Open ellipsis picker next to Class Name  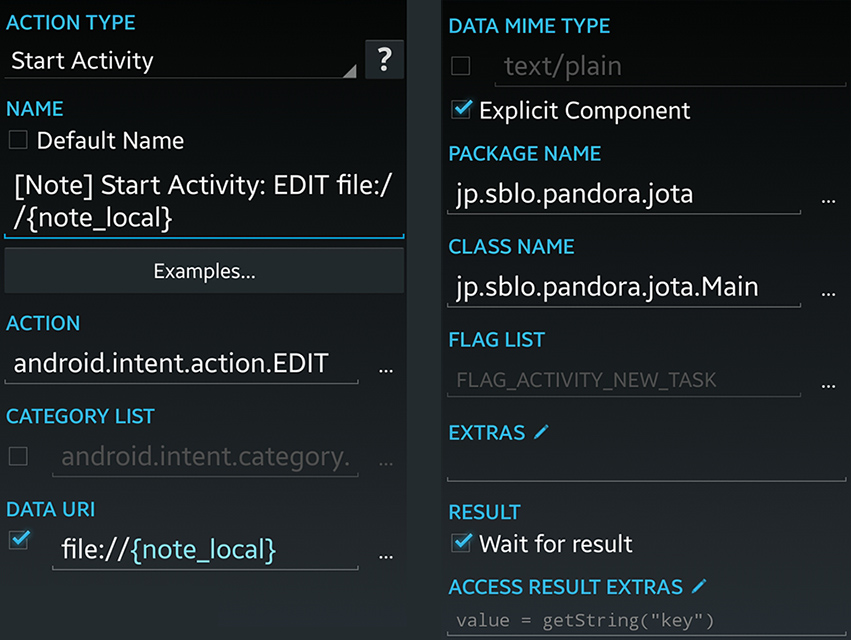828,294
